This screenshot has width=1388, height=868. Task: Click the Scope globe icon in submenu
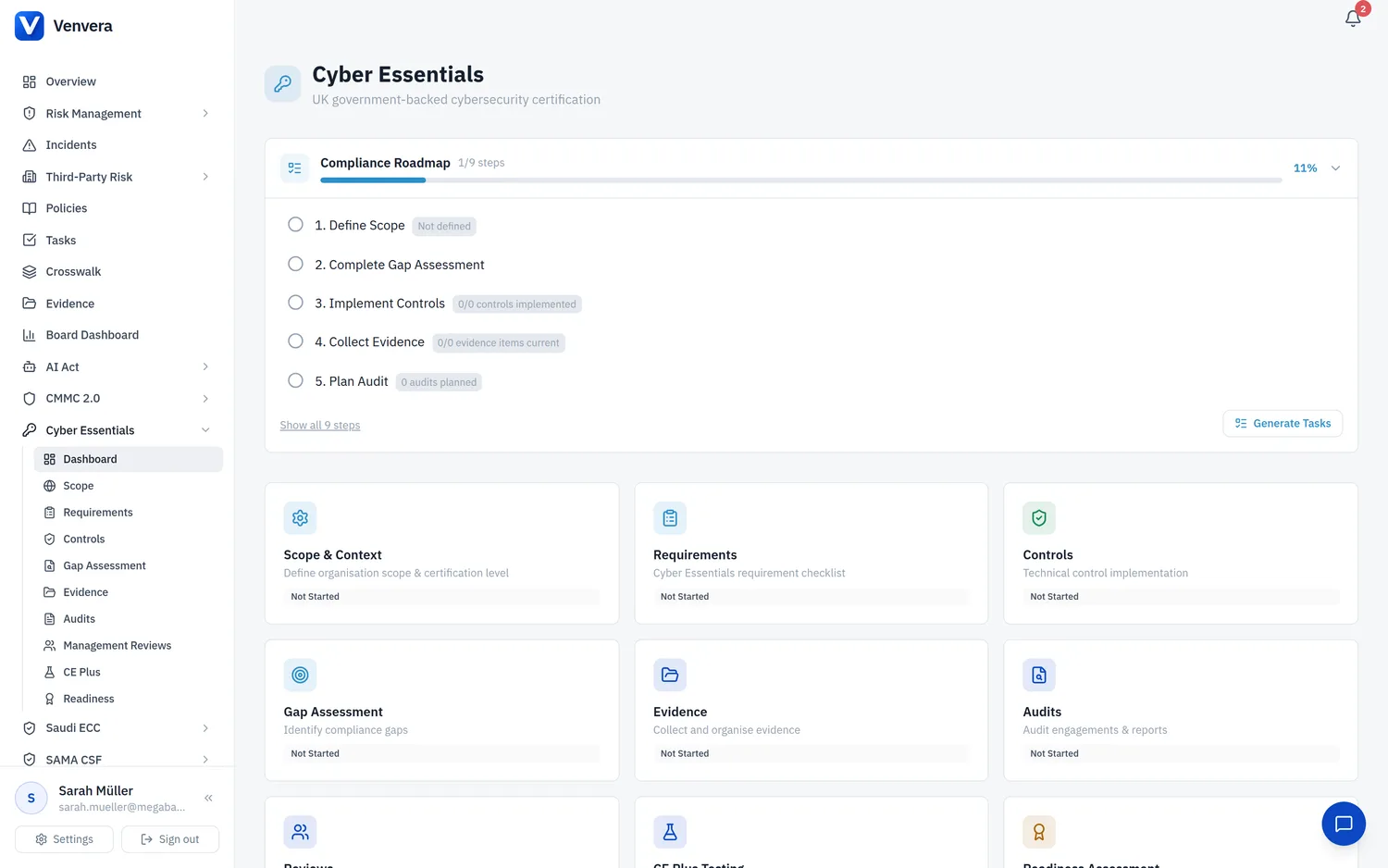(50, 486)
